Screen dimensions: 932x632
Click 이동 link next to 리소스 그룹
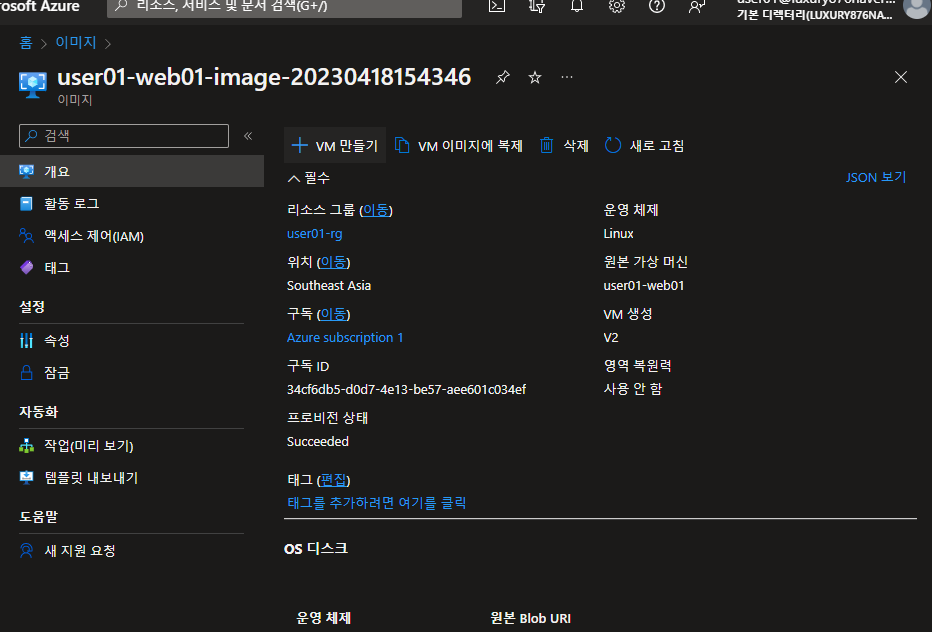[x=376, y=210]
